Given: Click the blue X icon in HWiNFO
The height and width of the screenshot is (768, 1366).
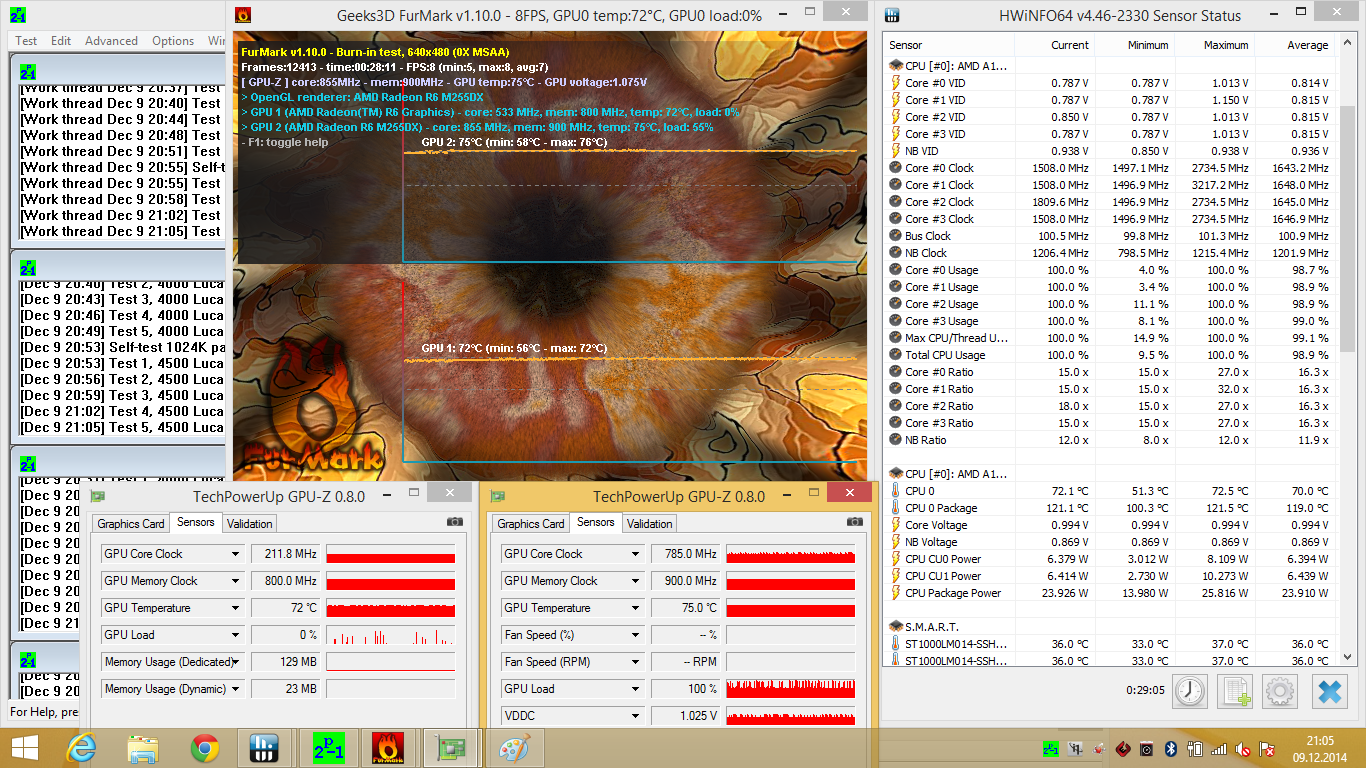Looking at the screenshot, I should pos(1329,691).
